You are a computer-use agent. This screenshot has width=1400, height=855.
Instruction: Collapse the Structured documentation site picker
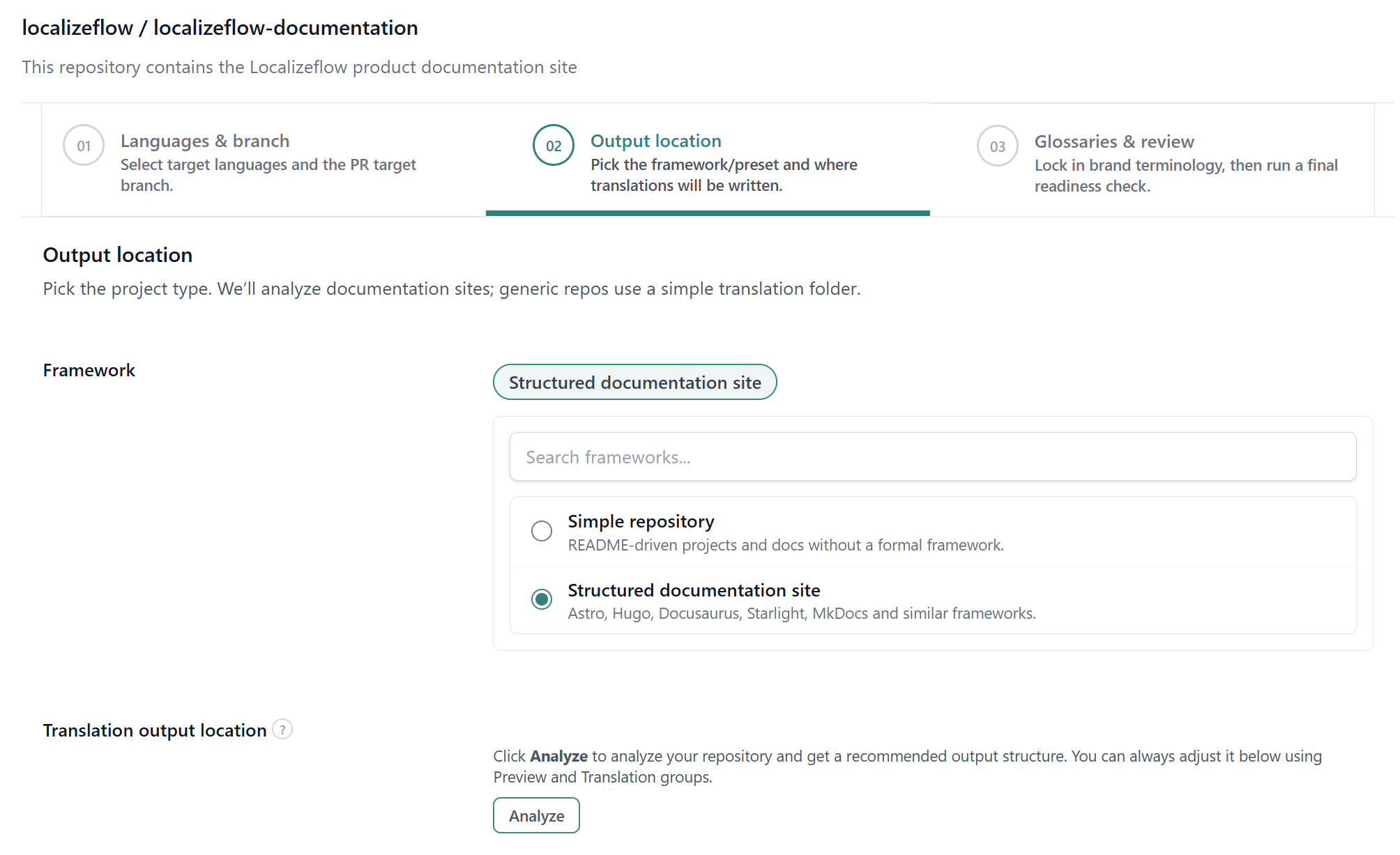(x=634, y=382)
